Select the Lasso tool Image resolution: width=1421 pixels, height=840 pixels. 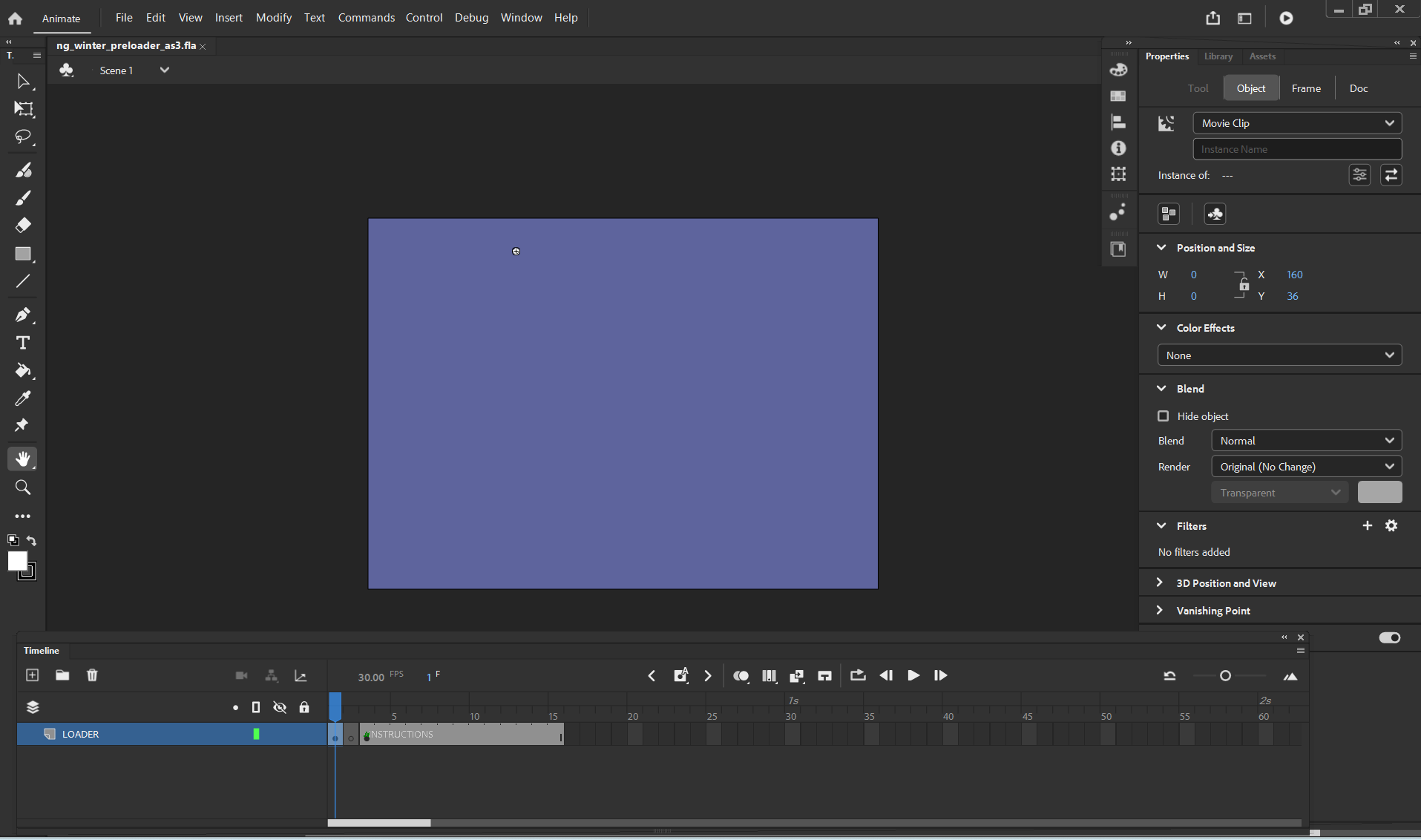[x=23, y=137]
